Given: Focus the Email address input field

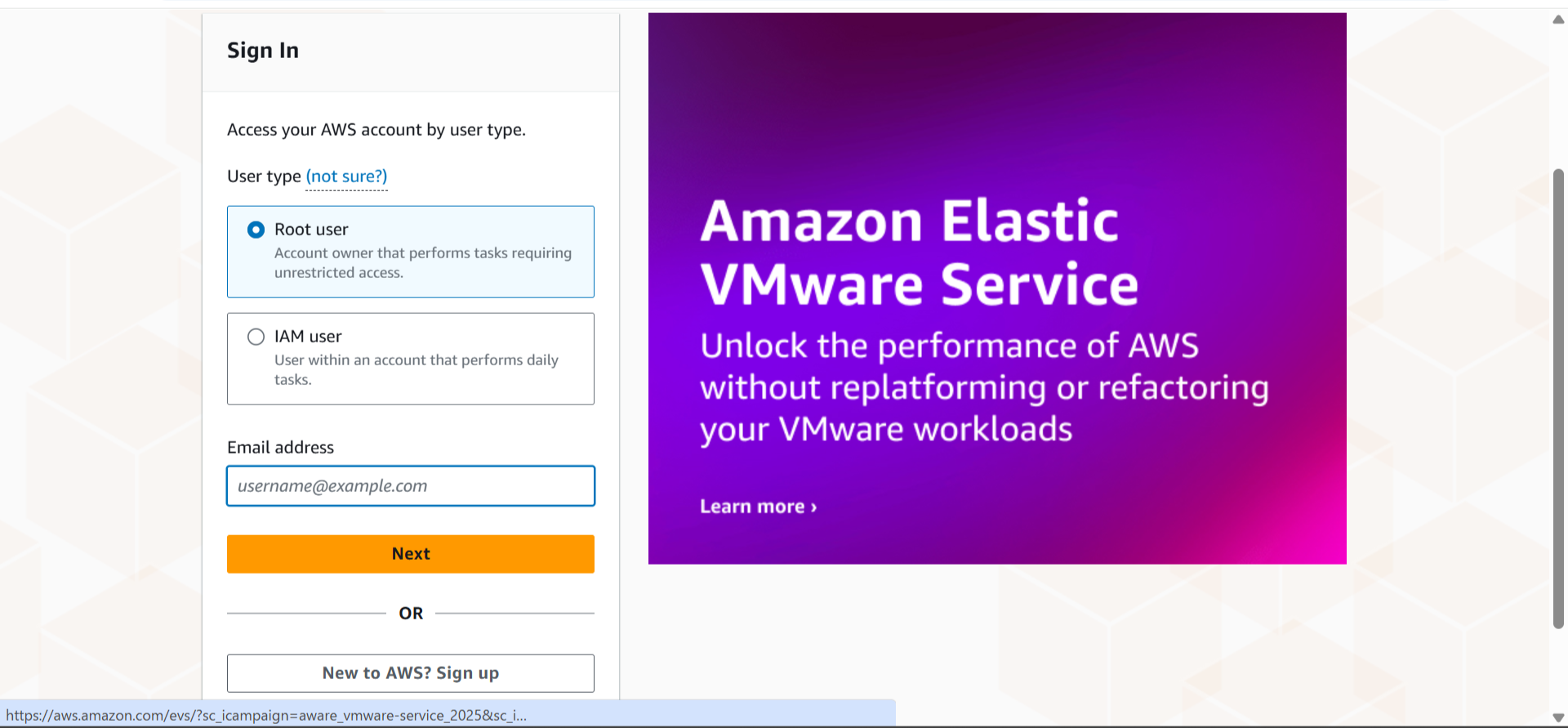Looking at the screenshot, I should (411, 486).
